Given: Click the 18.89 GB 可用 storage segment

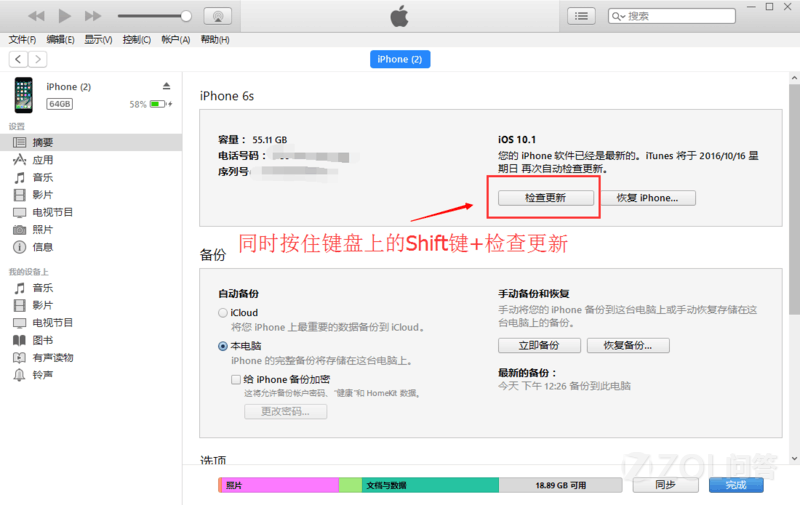Looking at the screenshot, I should [x=560, y=485].
